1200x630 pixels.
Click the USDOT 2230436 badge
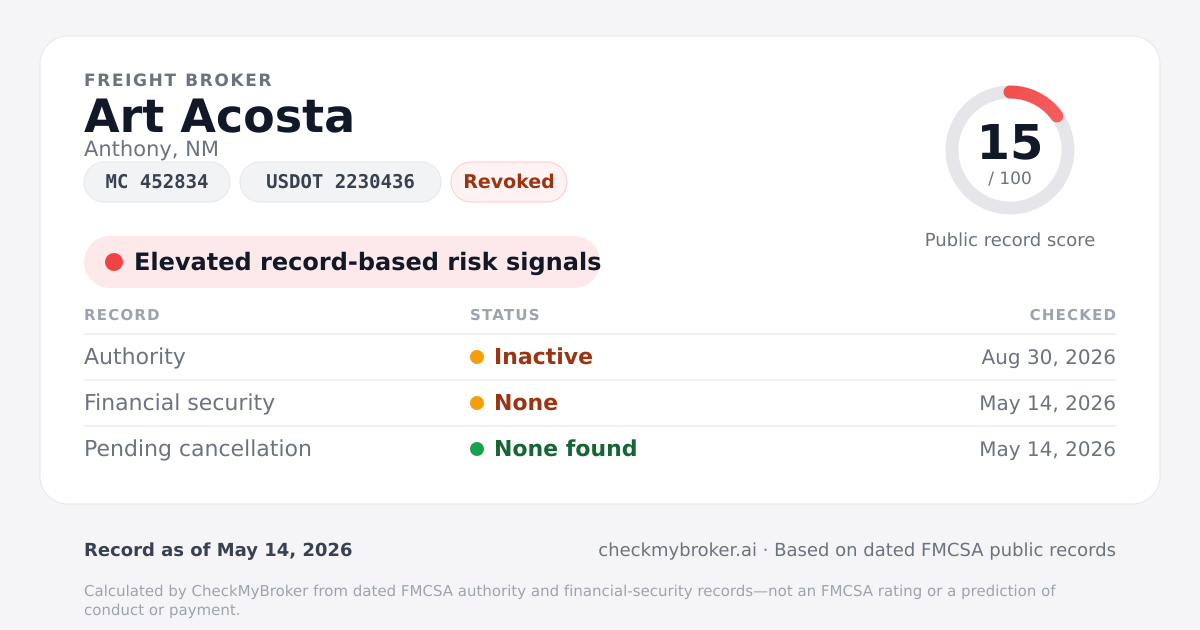point(340,182)
